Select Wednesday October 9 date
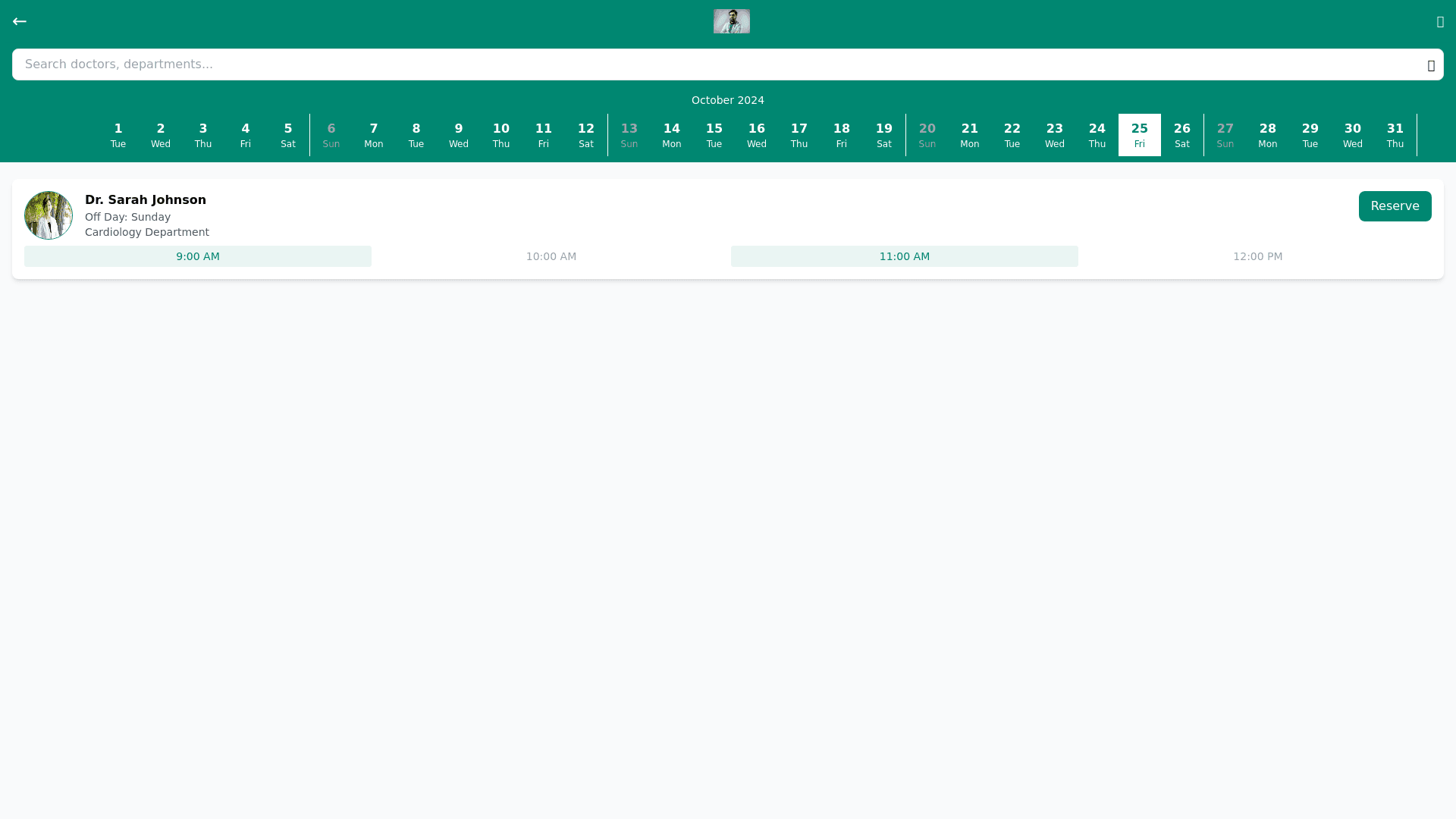 click(x=459, y=135)
